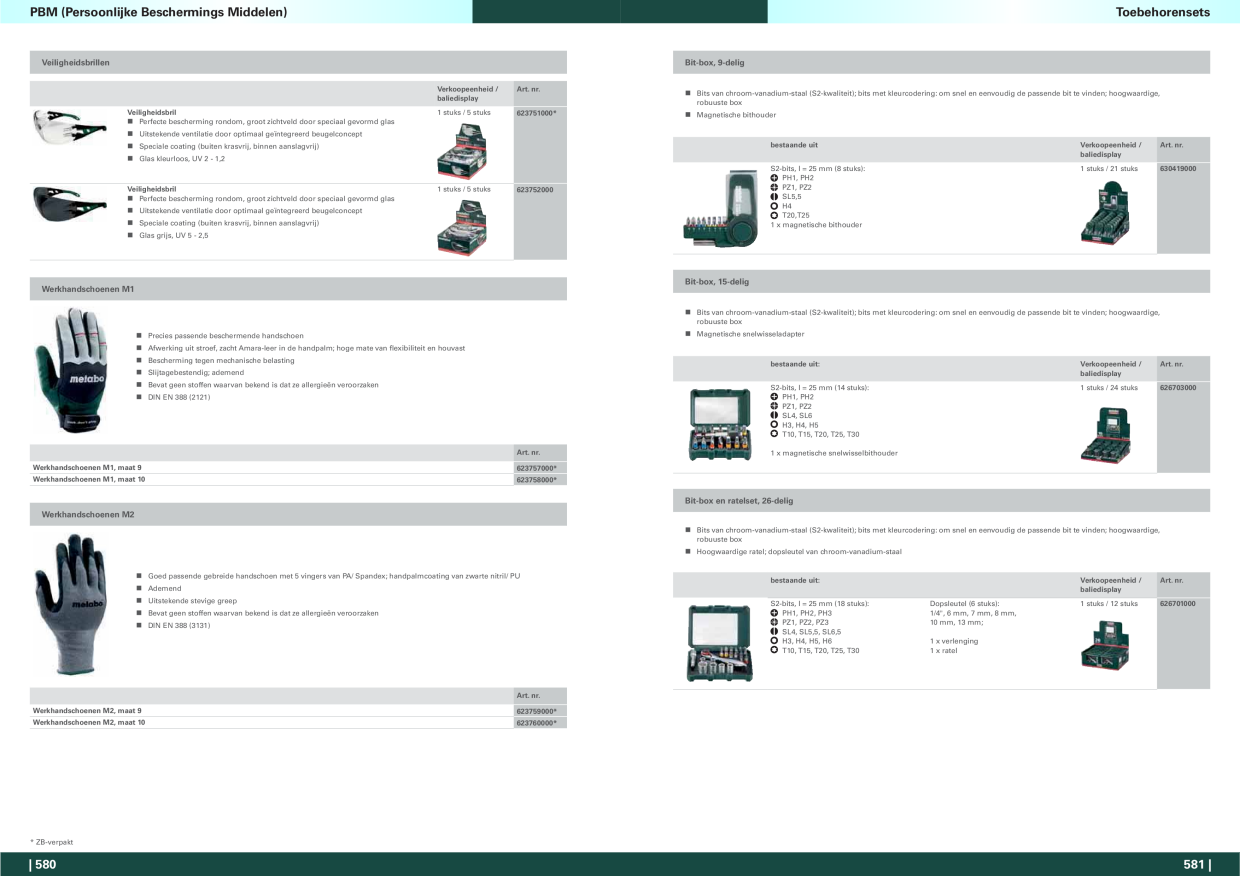Click the 26-delig ratchet set product image

pyautogui.click(x=721, y=642)
